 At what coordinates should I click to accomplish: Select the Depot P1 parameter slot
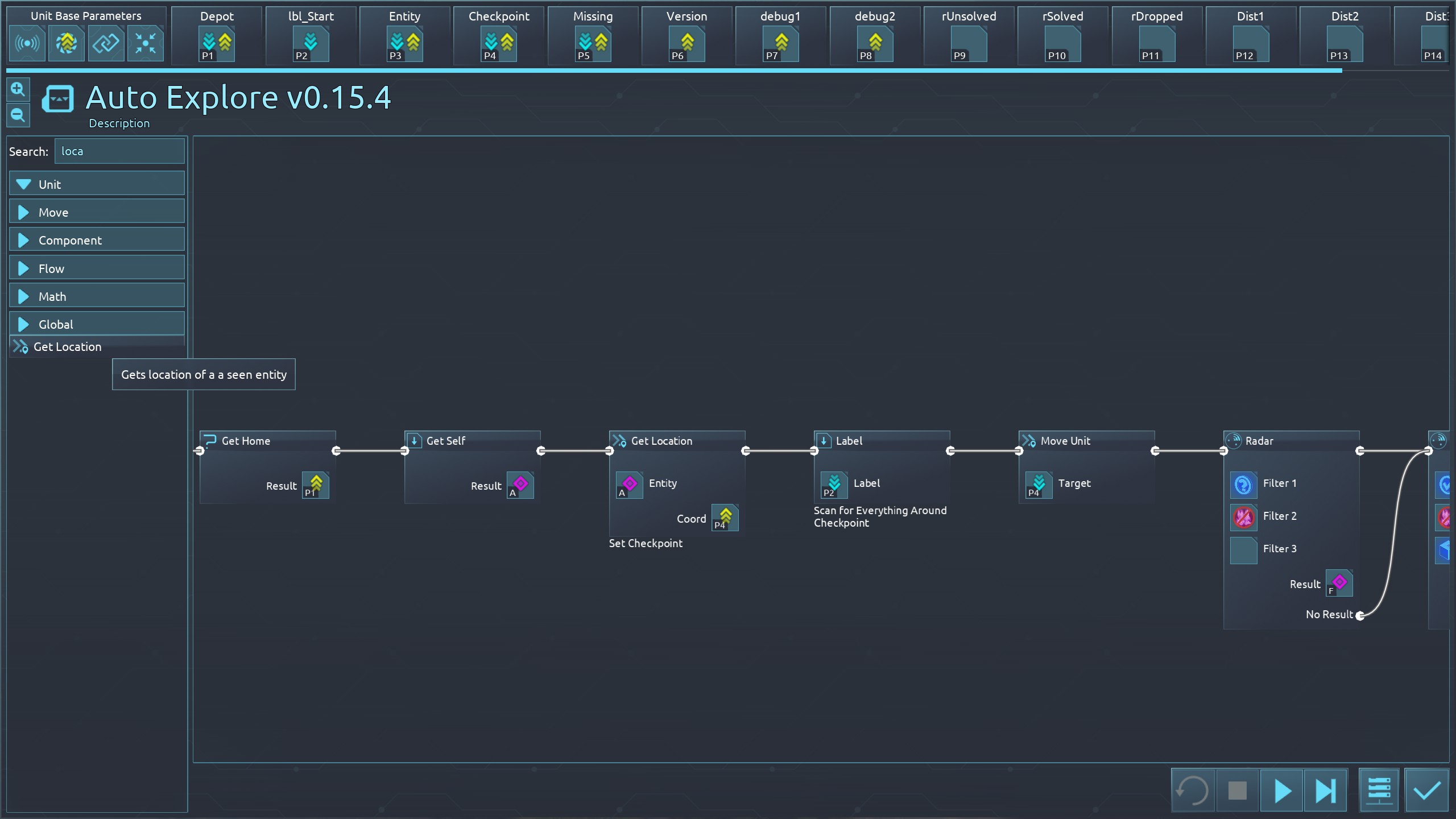(217, 45)
